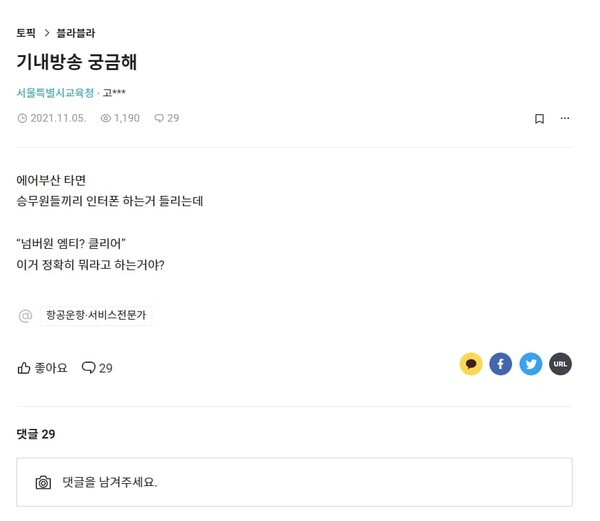Viewport: 600px width, 521px height.
Task: Click the view count eye icon
Action: (106, 118)
